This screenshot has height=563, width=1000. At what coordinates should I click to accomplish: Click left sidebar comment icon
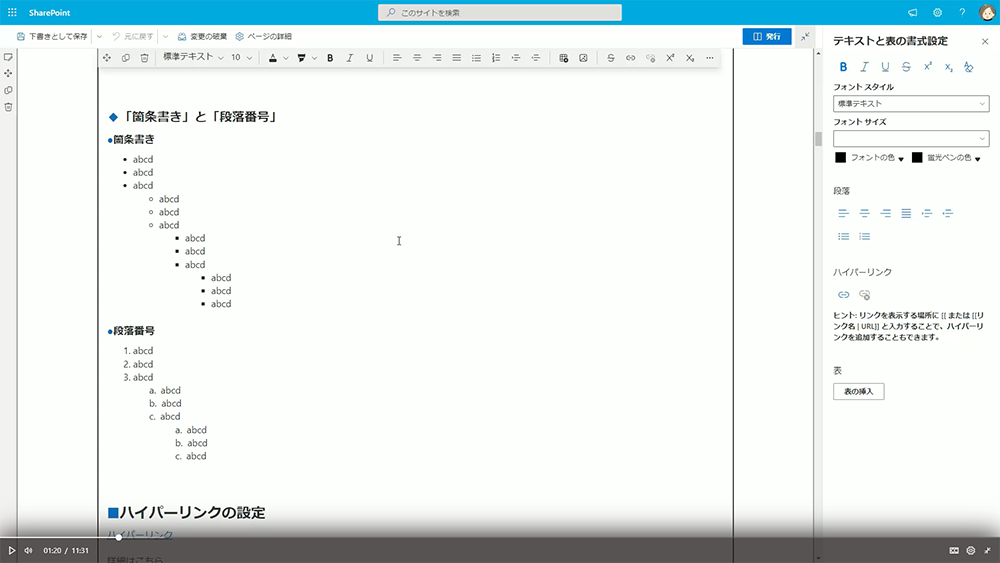pos(8,57)
